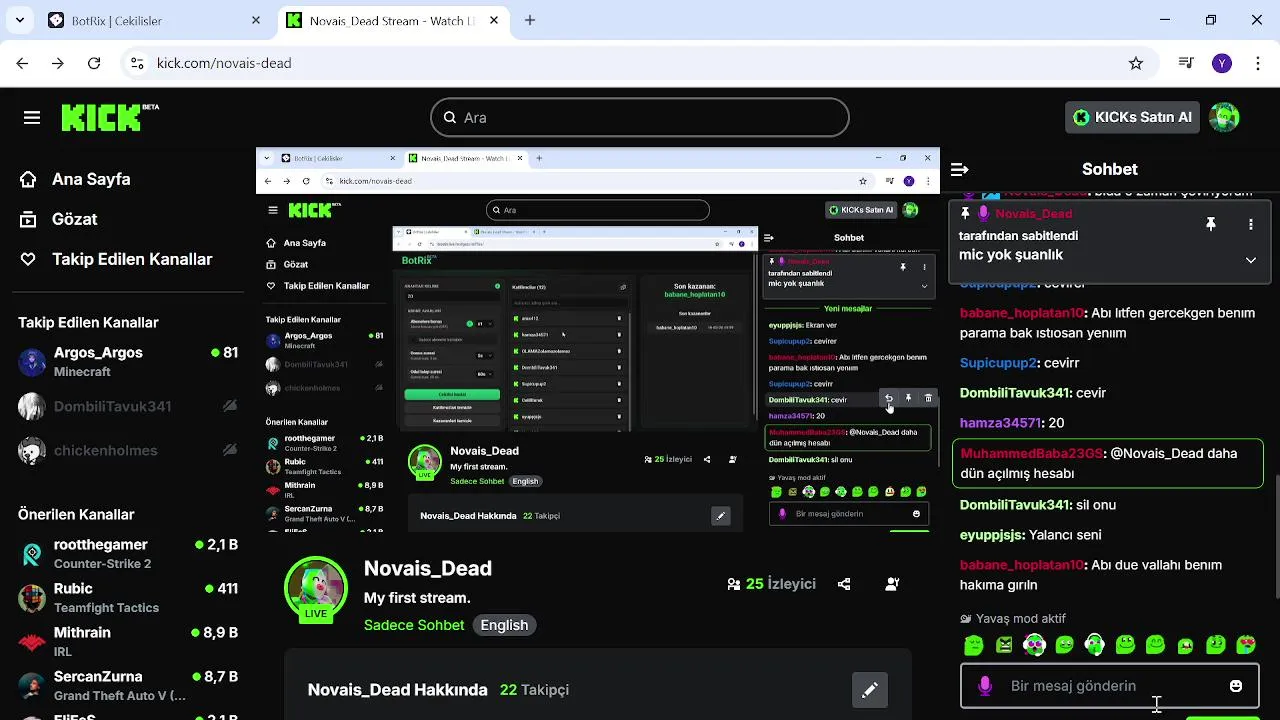Open Chrome media controls icon

point(1186,63)
